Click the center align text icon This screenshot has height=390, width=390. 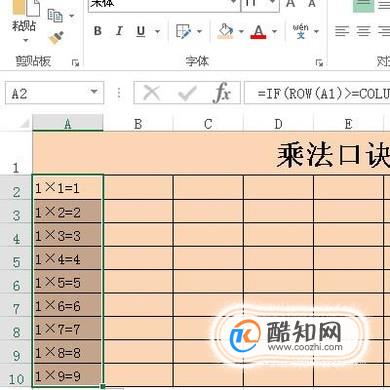click(x=363, y=31)
